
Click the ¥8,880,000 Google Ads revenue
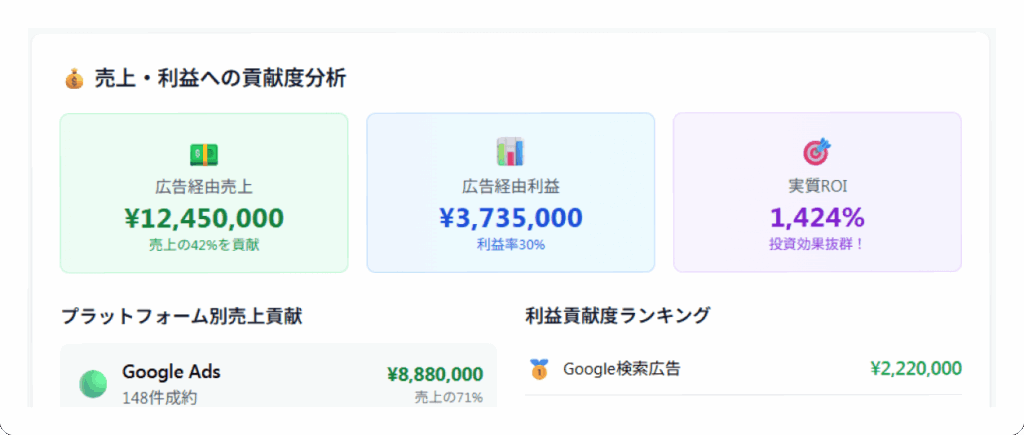[x=435, y=374]
